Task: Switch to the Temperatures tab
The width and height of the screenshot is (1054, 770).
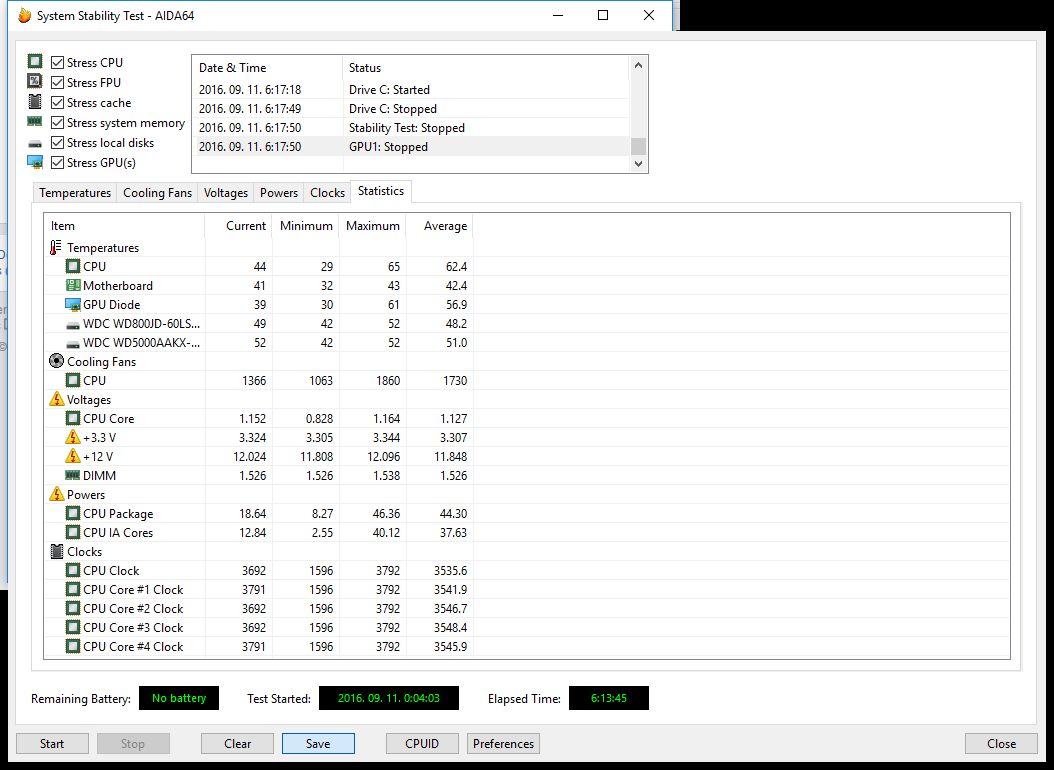Action: tap(75, 193)
